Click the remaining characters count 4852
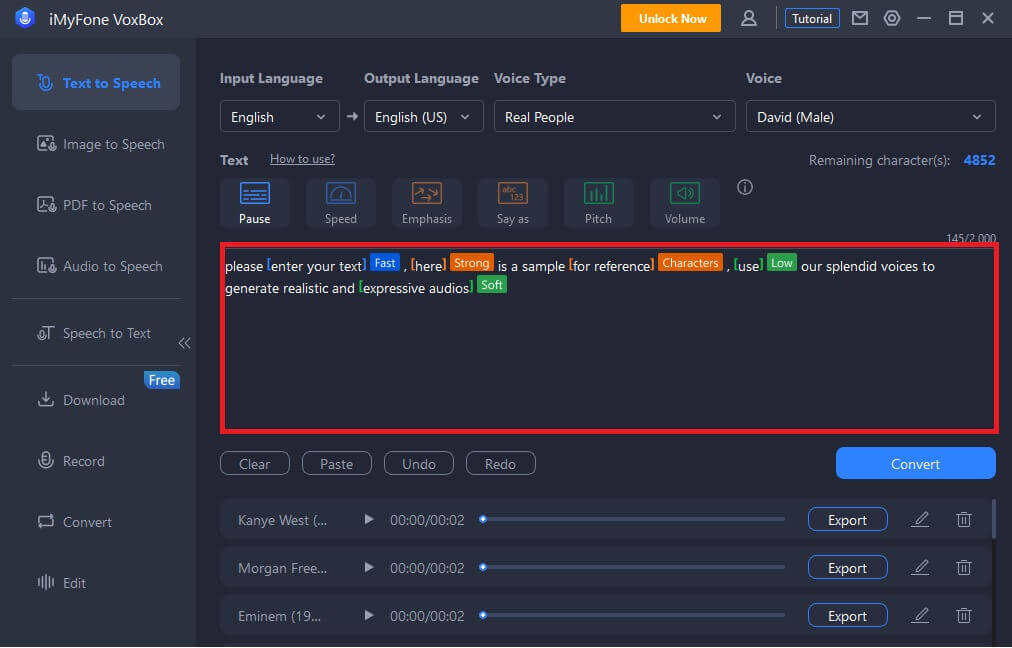This screenshot has width=1012, height=648. (979, 160)
